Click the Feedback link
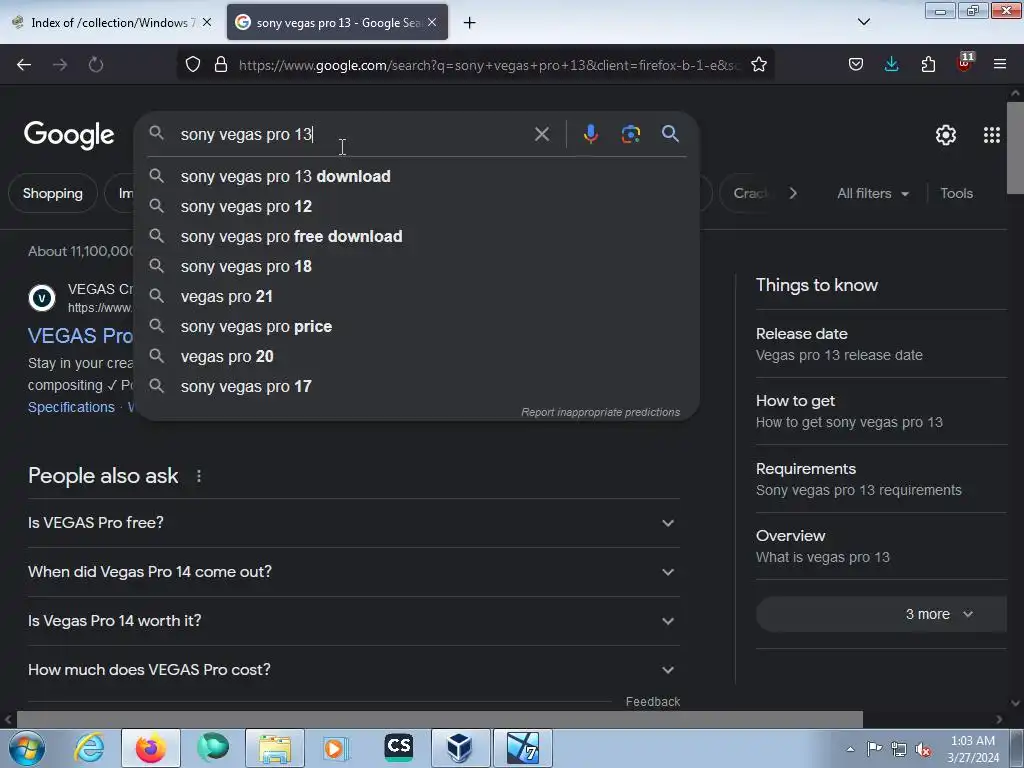The image size is (1024, 768). pyautogui.click(x=652, y=702)
